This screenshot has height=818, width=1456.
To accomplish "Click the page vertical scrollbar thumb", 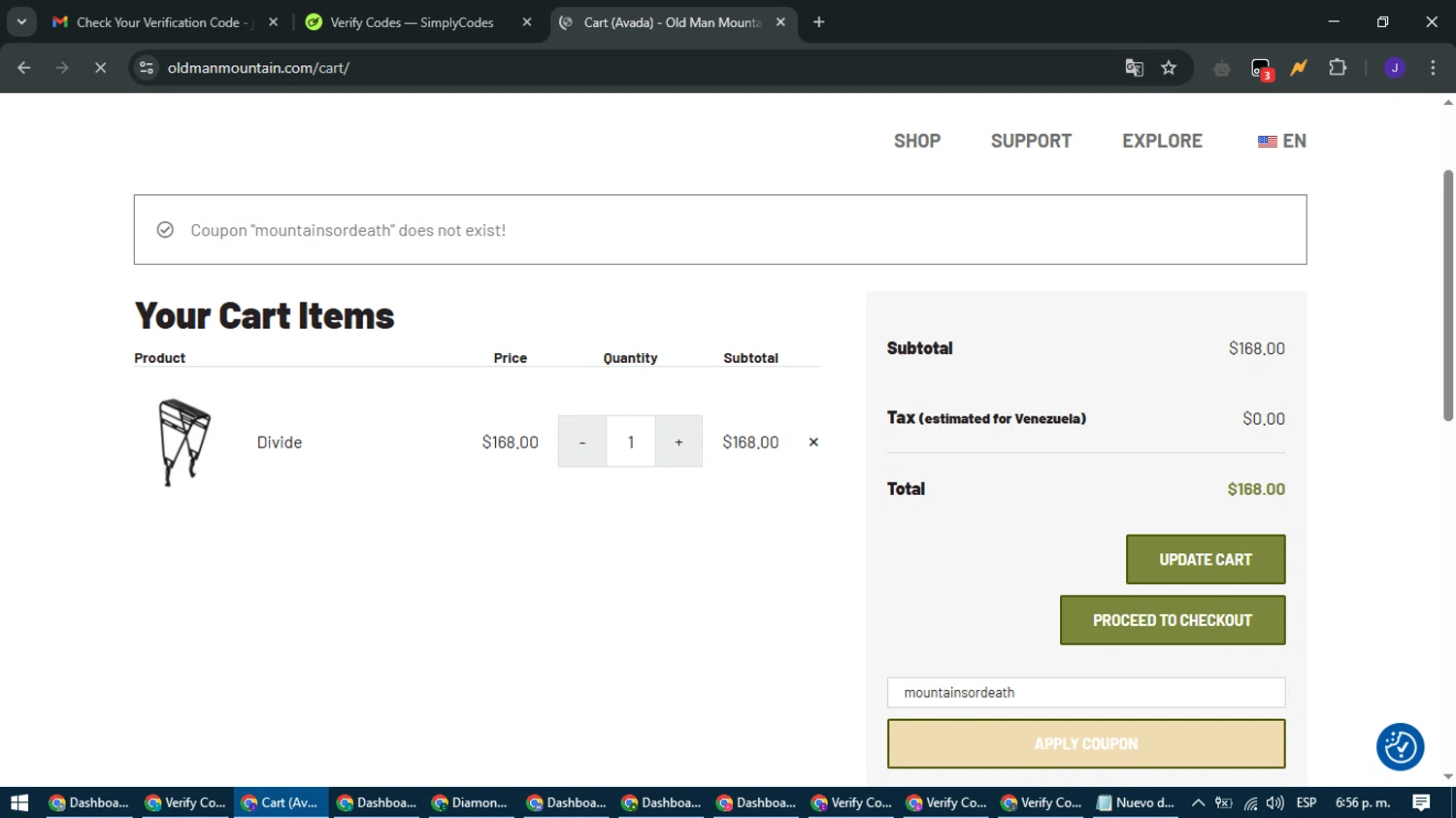I will 1448,296.
